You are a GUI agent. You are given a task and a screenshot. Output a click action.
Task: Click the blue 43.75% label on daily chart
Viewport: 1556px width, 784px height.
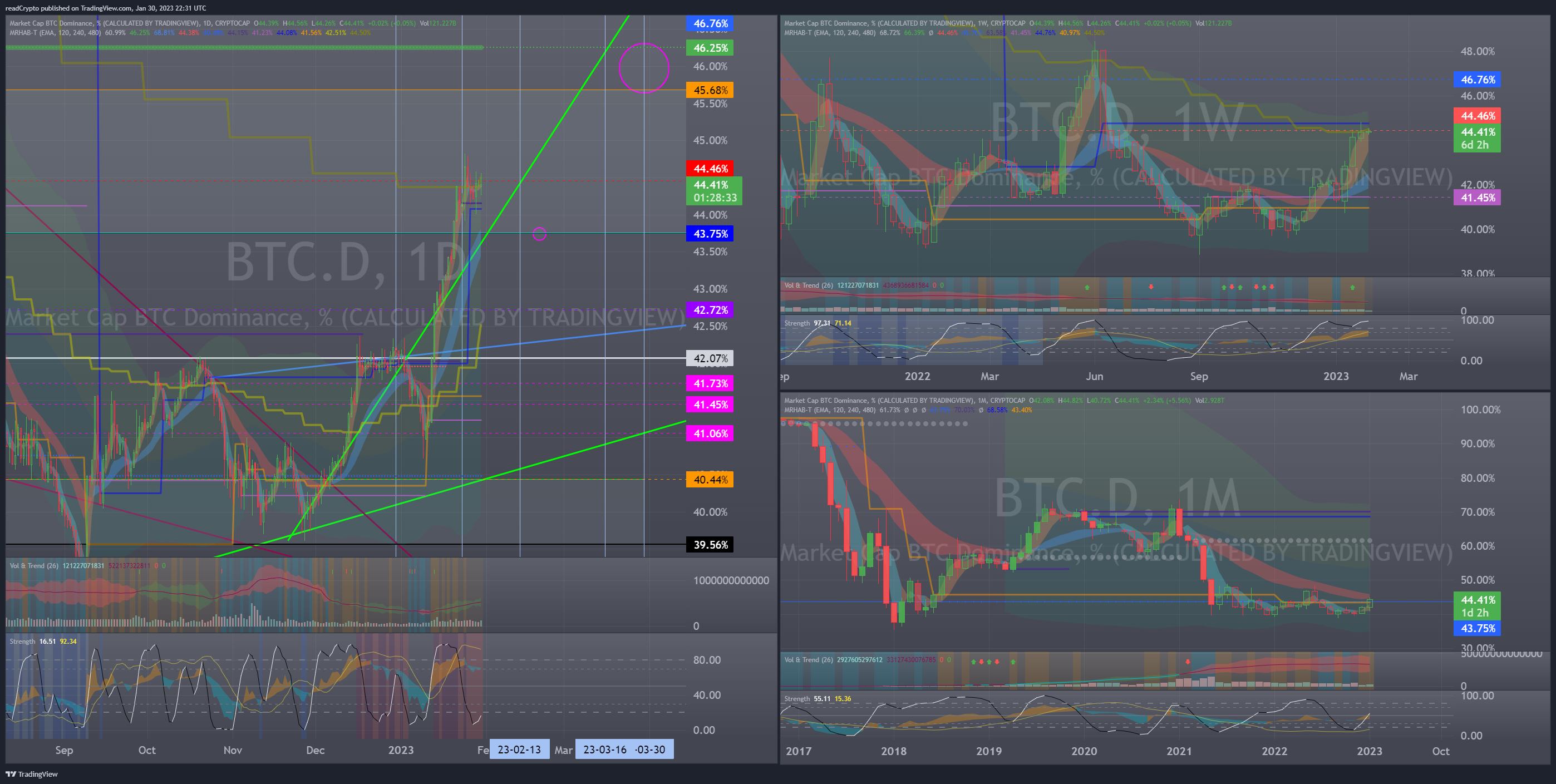(710, 234)
